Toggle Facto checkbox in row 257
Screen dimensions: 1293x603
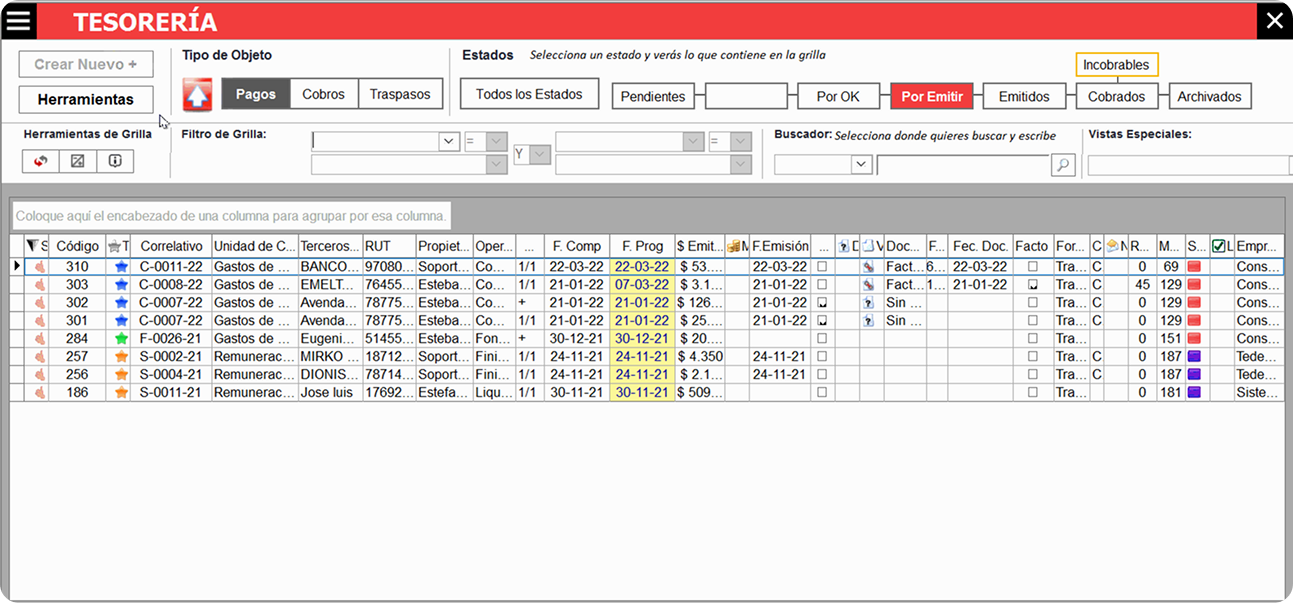click(x=1033, y=357)
